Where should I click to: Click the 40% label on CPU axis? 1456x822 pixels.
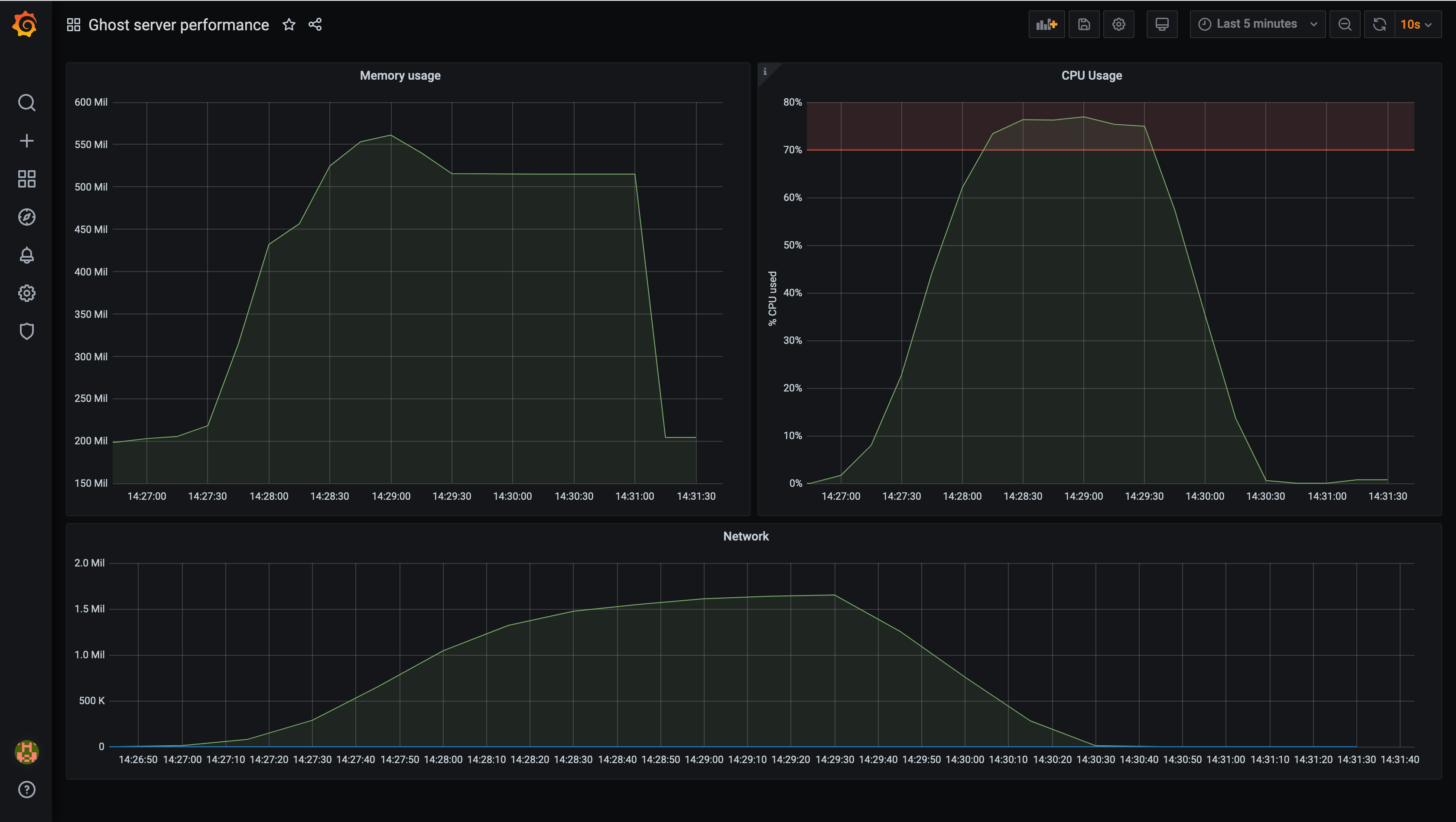coord(793,293)
